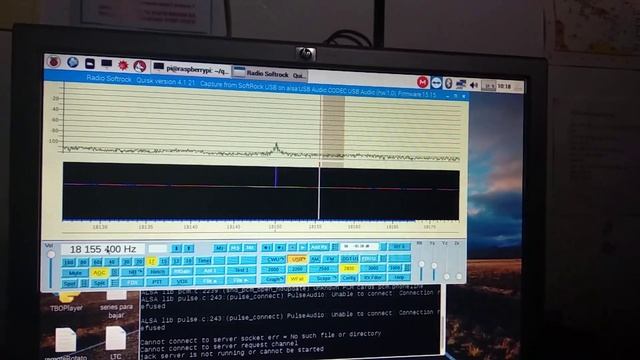Select the 2500 filter bandwidth button
This screenshot has height=360, width=640.
click(323, 269)
